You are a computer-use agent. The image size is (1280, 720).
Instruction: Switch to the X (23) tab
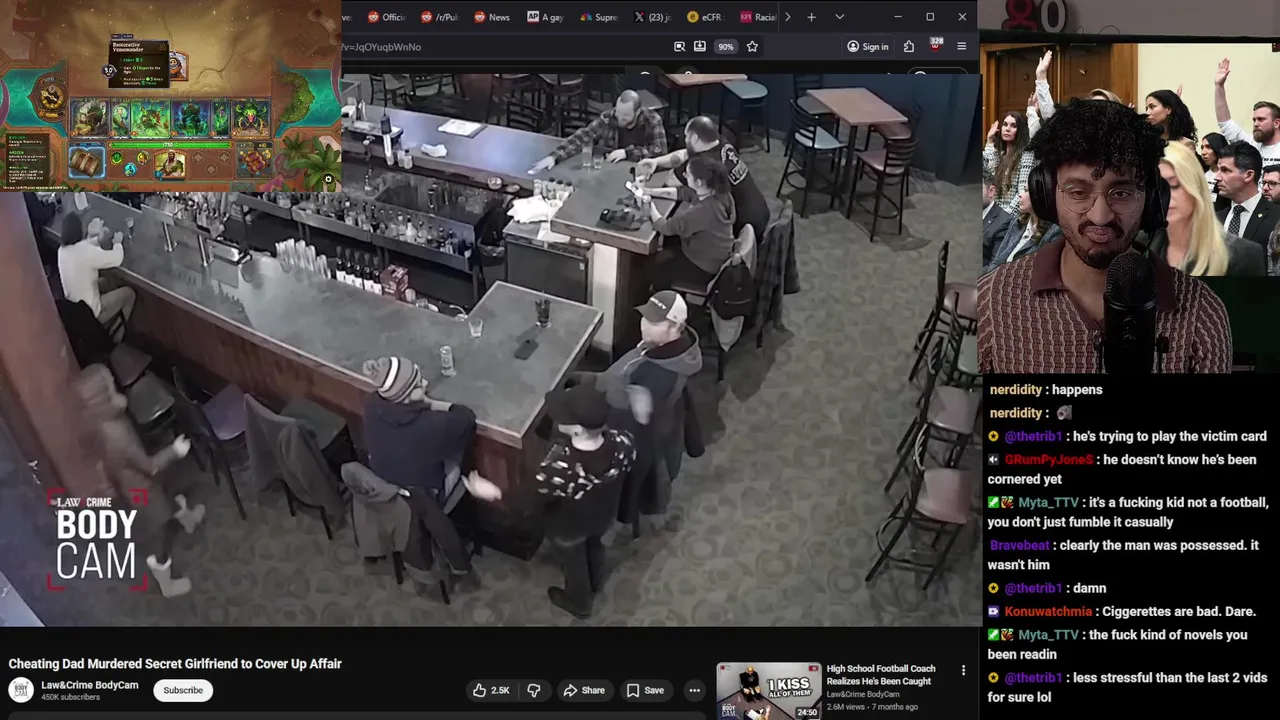click(x=652, y=17)
